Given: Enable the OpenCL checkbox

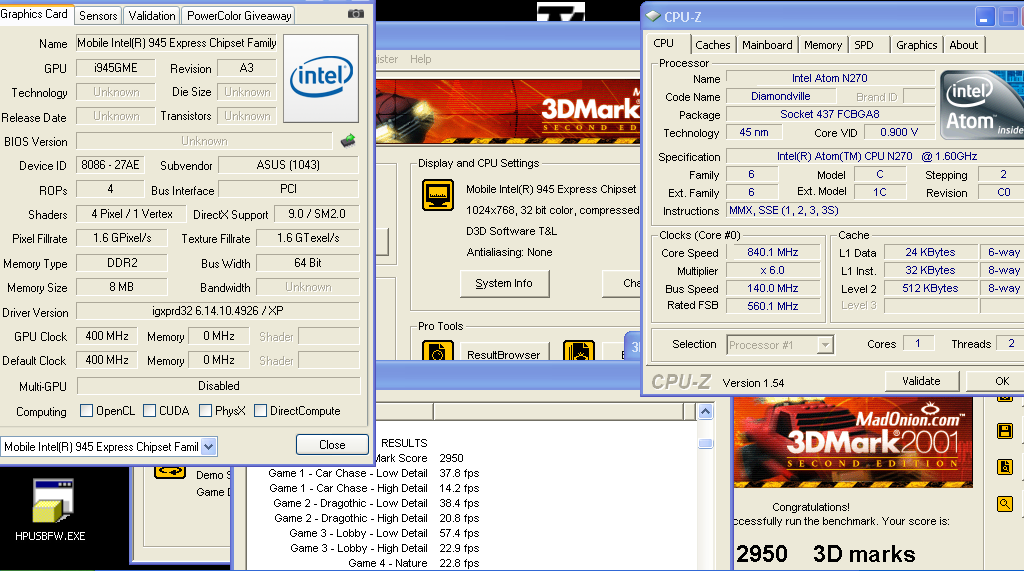Looking at the screenshot, I should 86,410.
